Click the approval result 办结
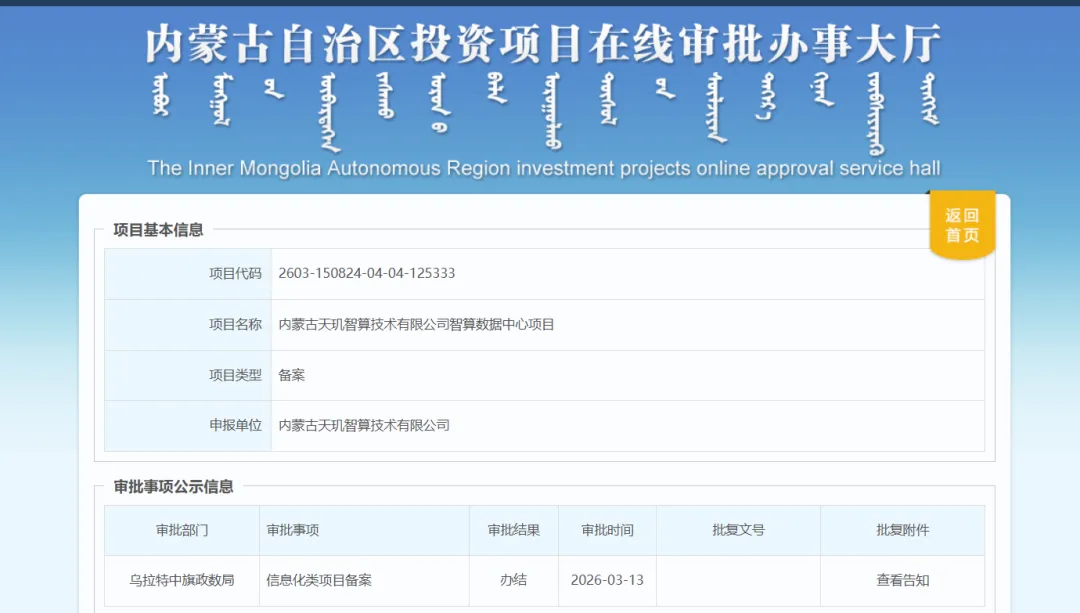1080x613 pixels. click(x=514, y=580)
